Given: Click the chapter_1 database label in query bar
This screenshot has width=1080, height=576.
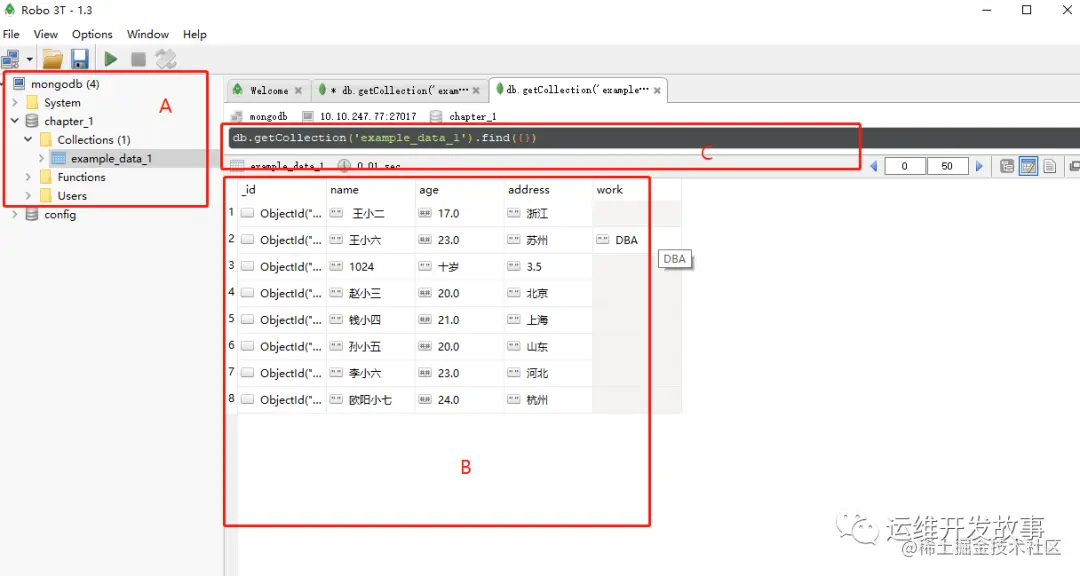Looking at the screenshot, I should coord(472,116).
